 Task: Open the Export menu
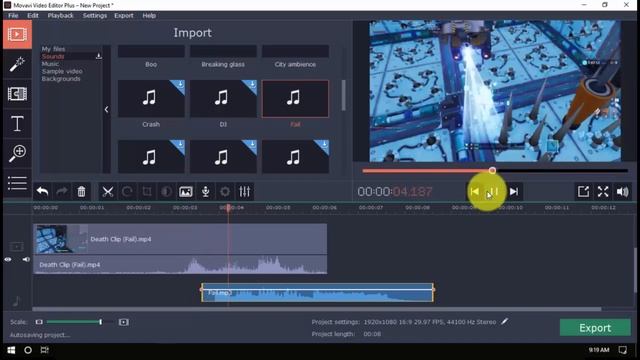[x=124, y=16]
